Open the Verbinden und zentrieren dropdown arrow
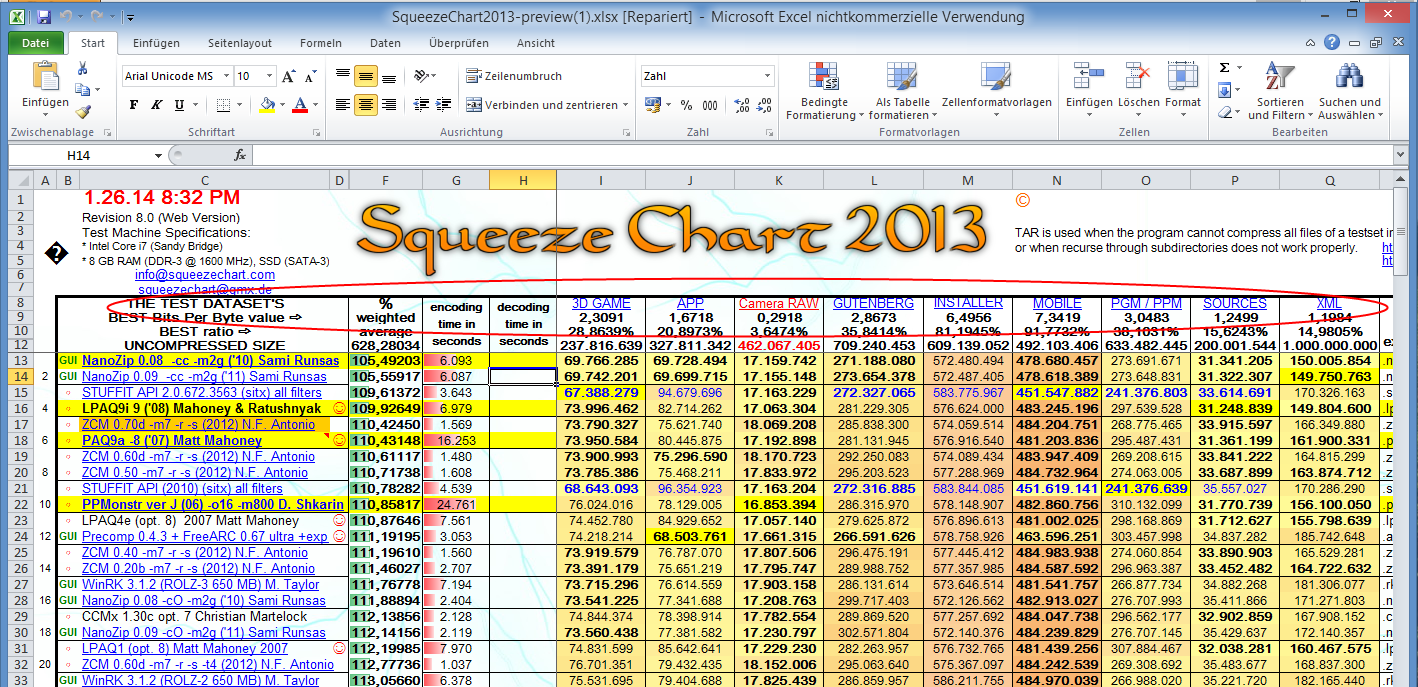Image resolution: width=1418 pixels, height=687 pixels. (625, 105)
